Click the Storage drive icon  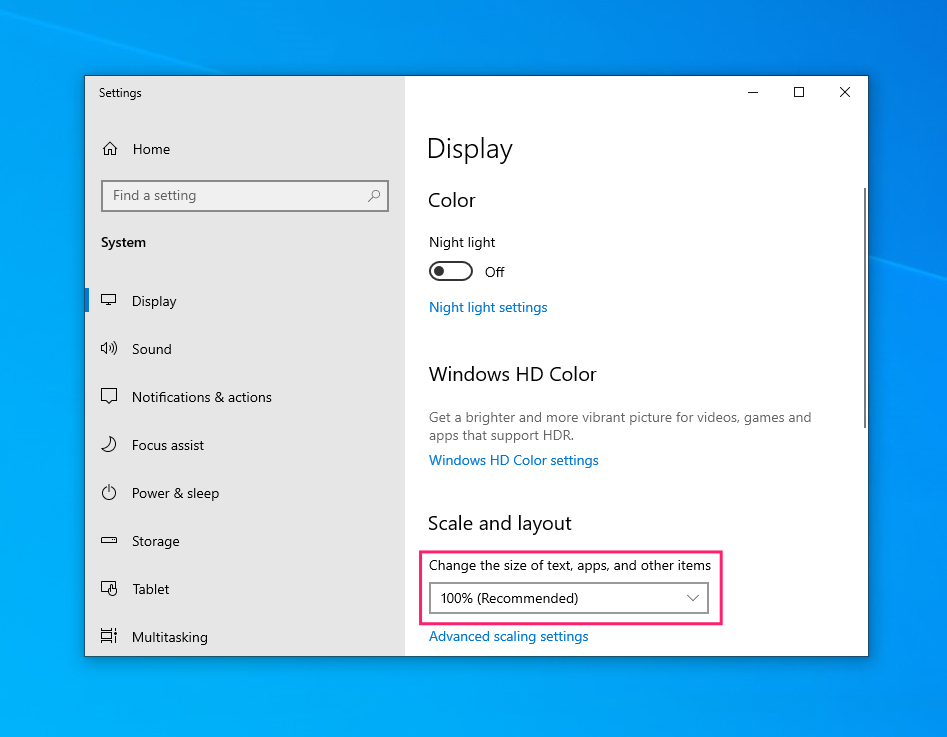coord(109,540)
